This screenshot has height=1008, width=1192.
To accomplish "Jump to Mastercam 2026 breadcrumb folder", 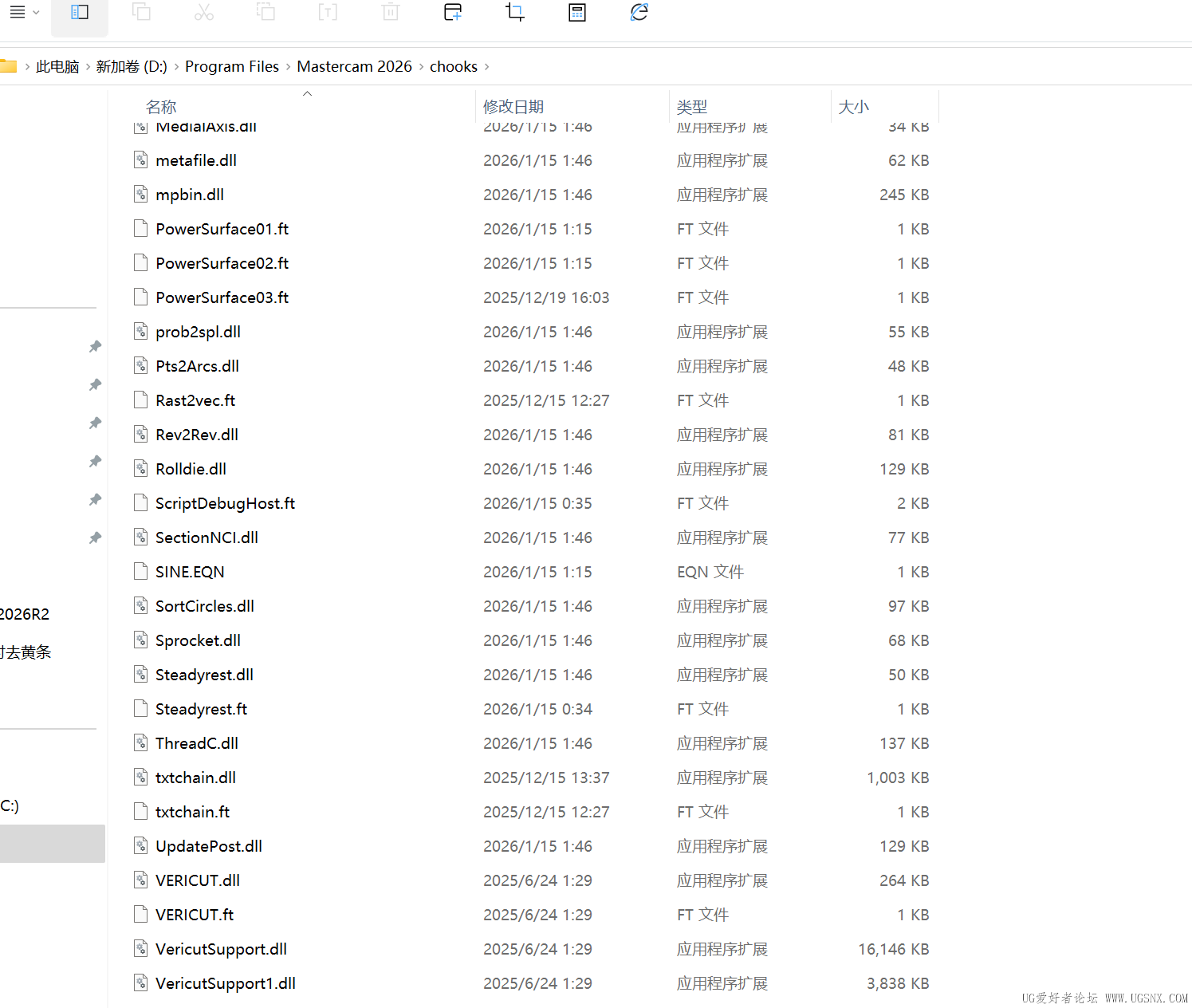I will click(355, 67).
